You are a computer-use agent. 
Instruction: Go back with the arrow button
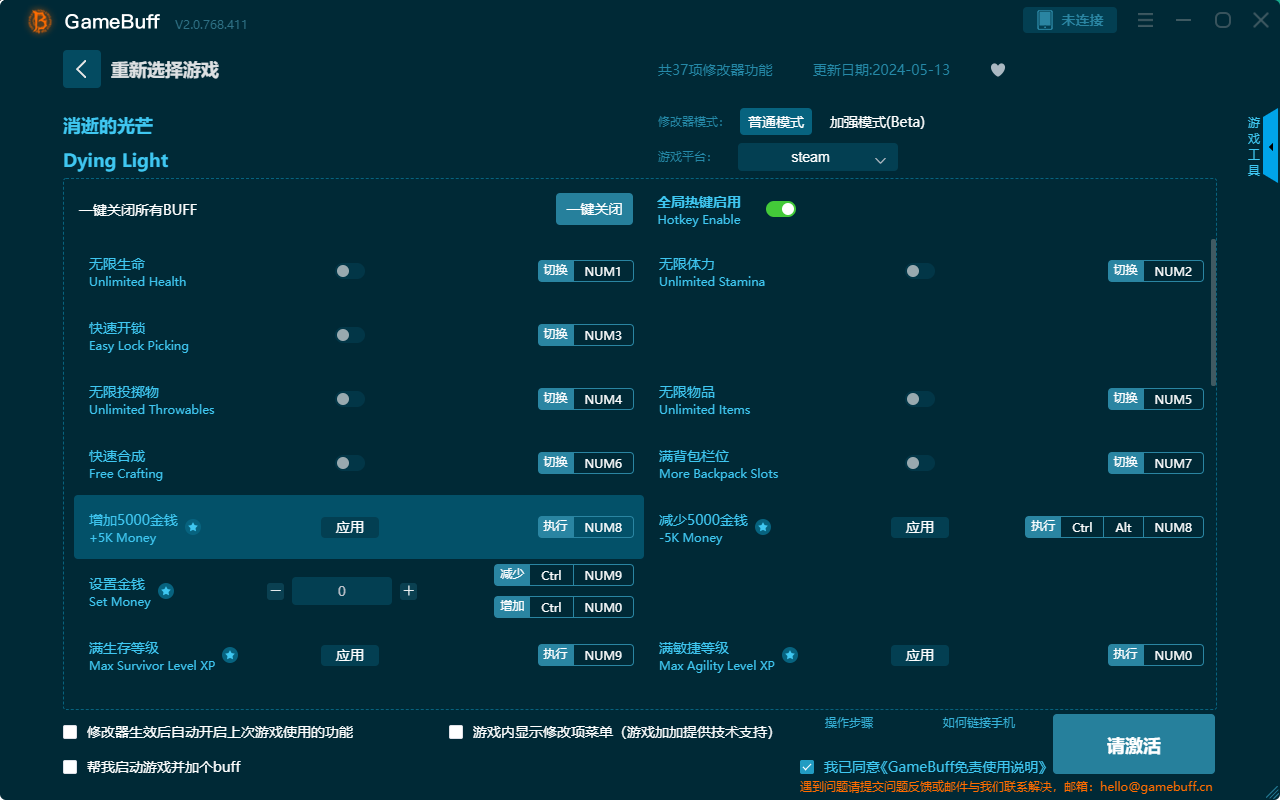[82, 69]
